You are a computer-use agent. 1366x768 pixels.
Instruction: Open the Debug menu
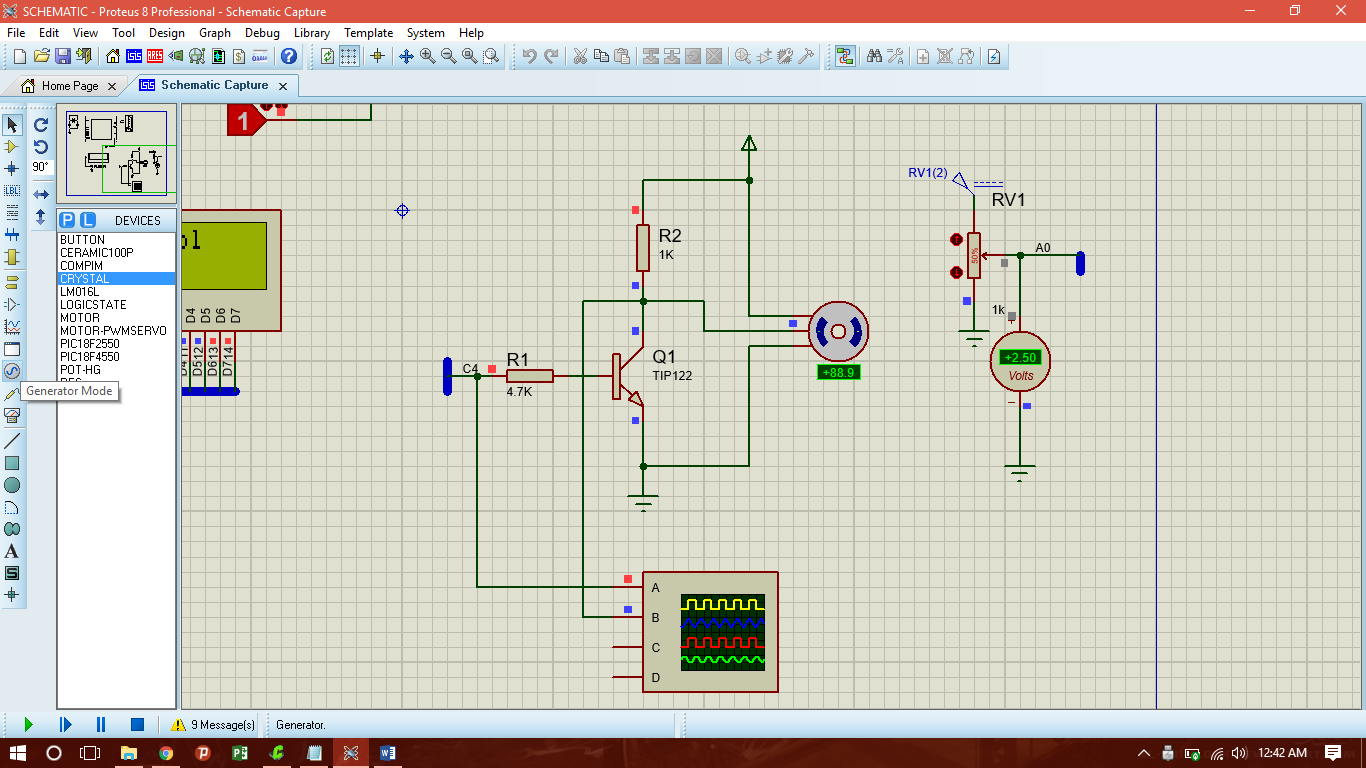262,33
